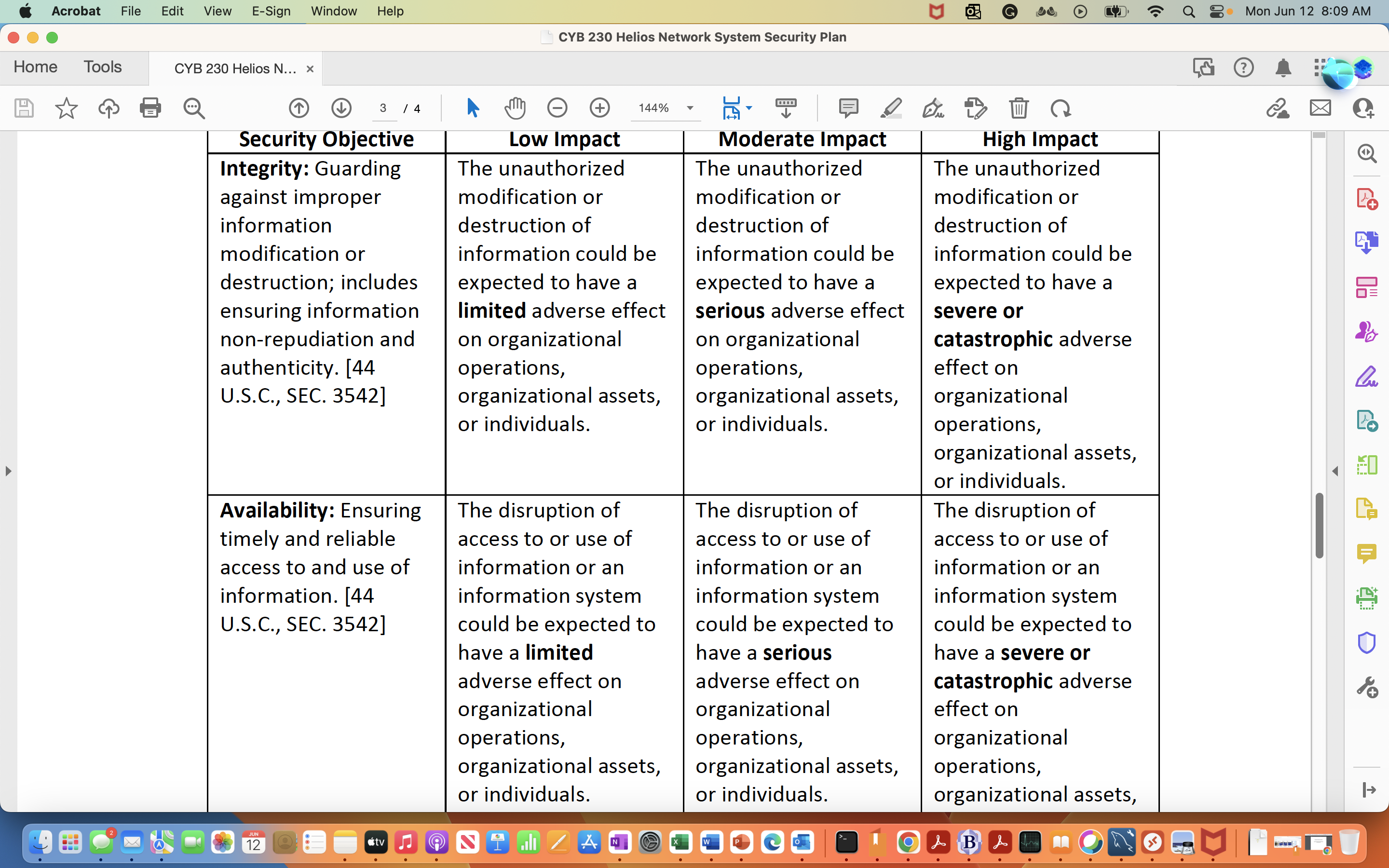Click the vertical scrollbar thumb
1389x868 pixels.
click(x=1319, y=525)
